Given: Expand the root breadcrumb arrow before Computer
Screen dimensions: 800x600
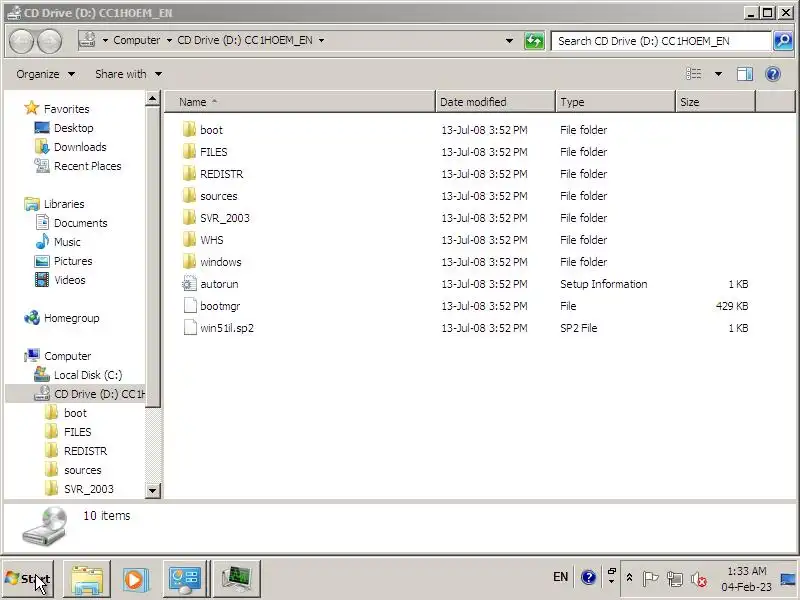Looking at the screenshot, I should coord(105,40).
